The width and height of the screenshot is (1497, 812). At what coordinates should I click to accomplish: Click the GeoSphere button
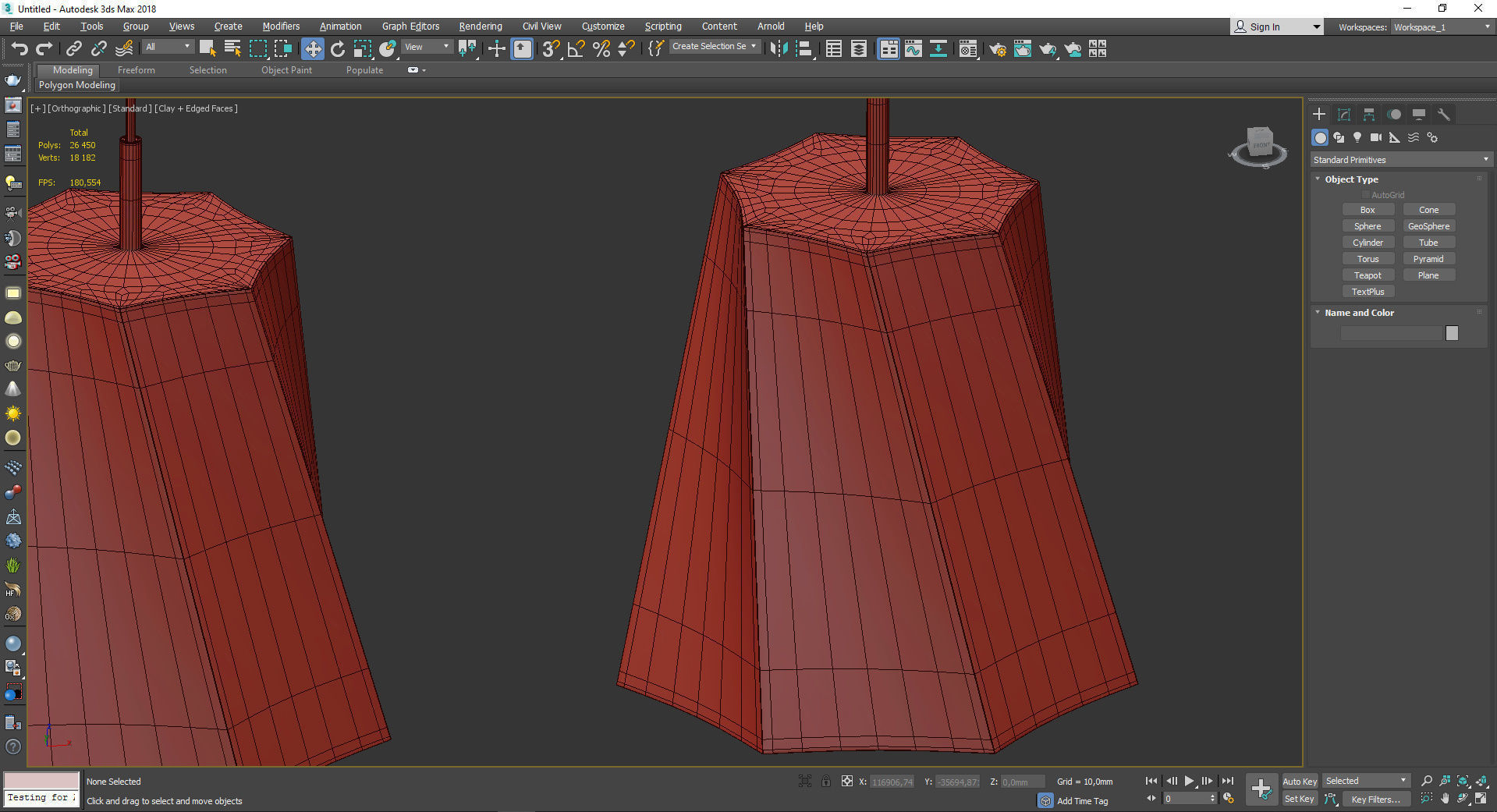pos(1428,226)
